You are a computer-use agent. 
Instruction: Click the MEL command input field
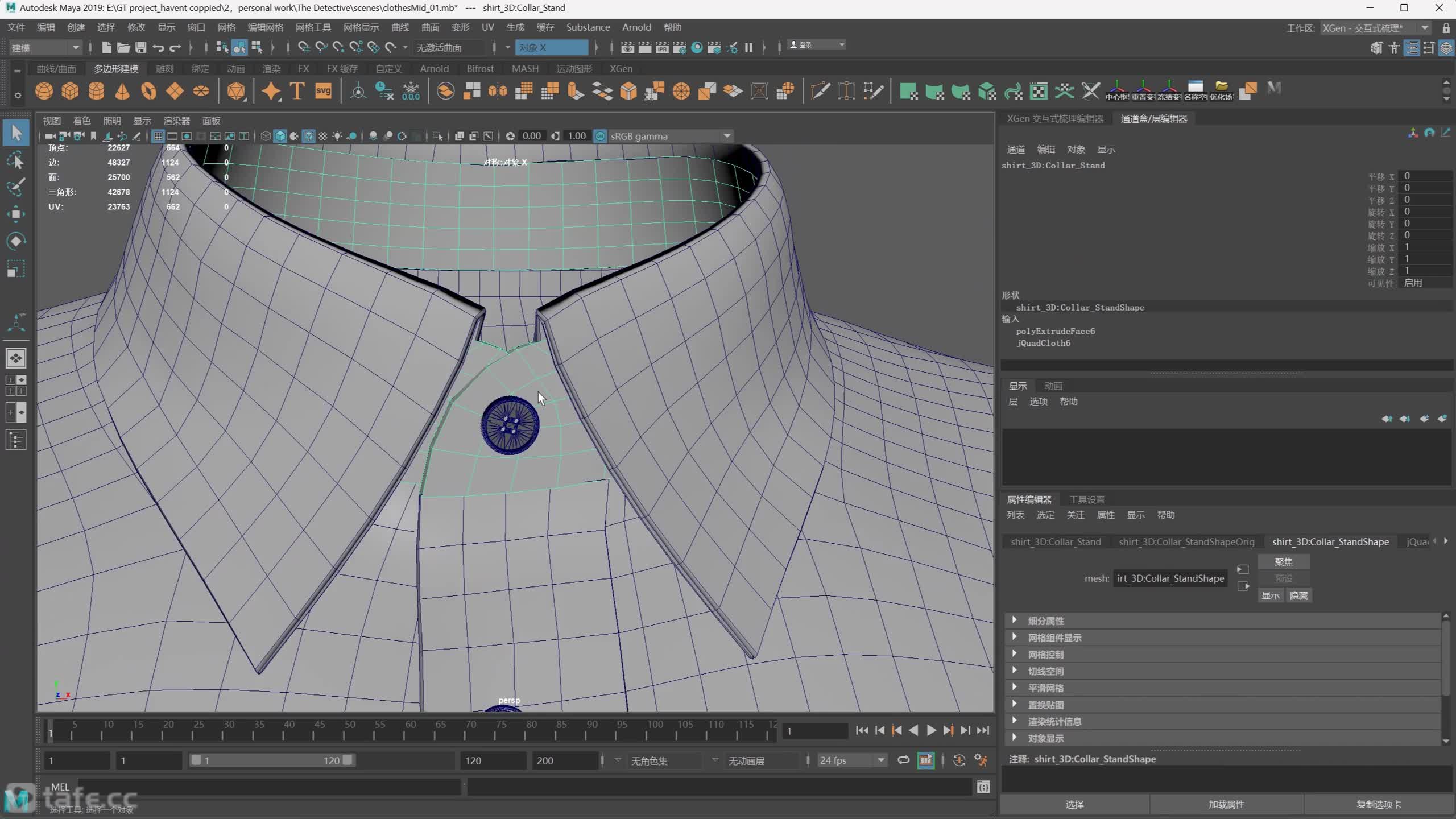[x=268, y=787]
